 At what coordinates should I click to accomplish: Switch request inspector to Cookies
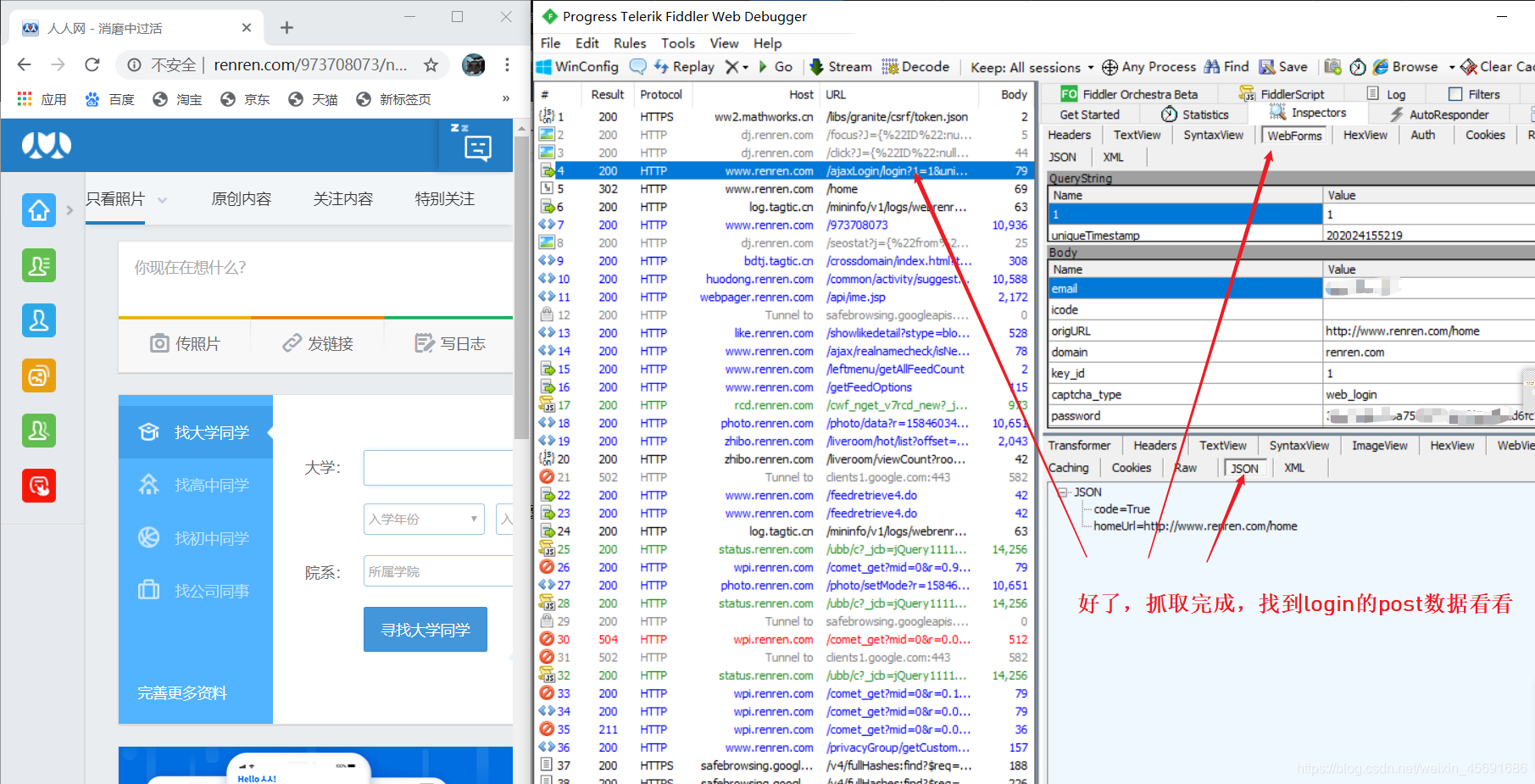coord(1485,135)
